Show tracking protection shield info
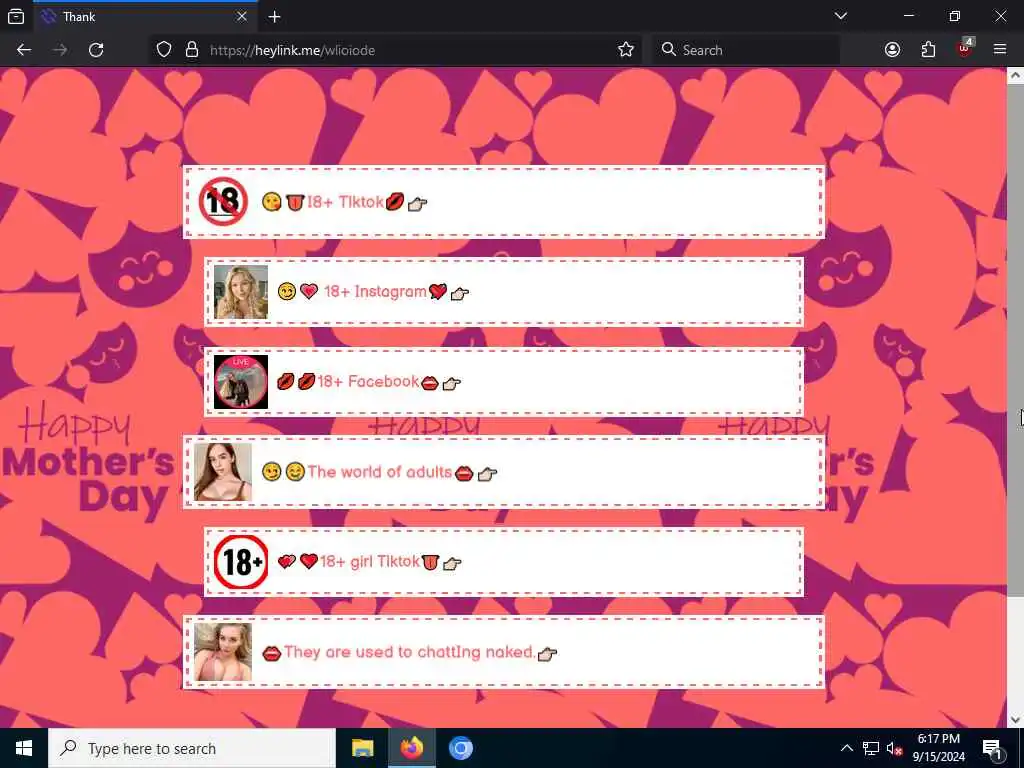Image resolution: width=1024 pixels, height=768 pixels. (x=164, y=50)
